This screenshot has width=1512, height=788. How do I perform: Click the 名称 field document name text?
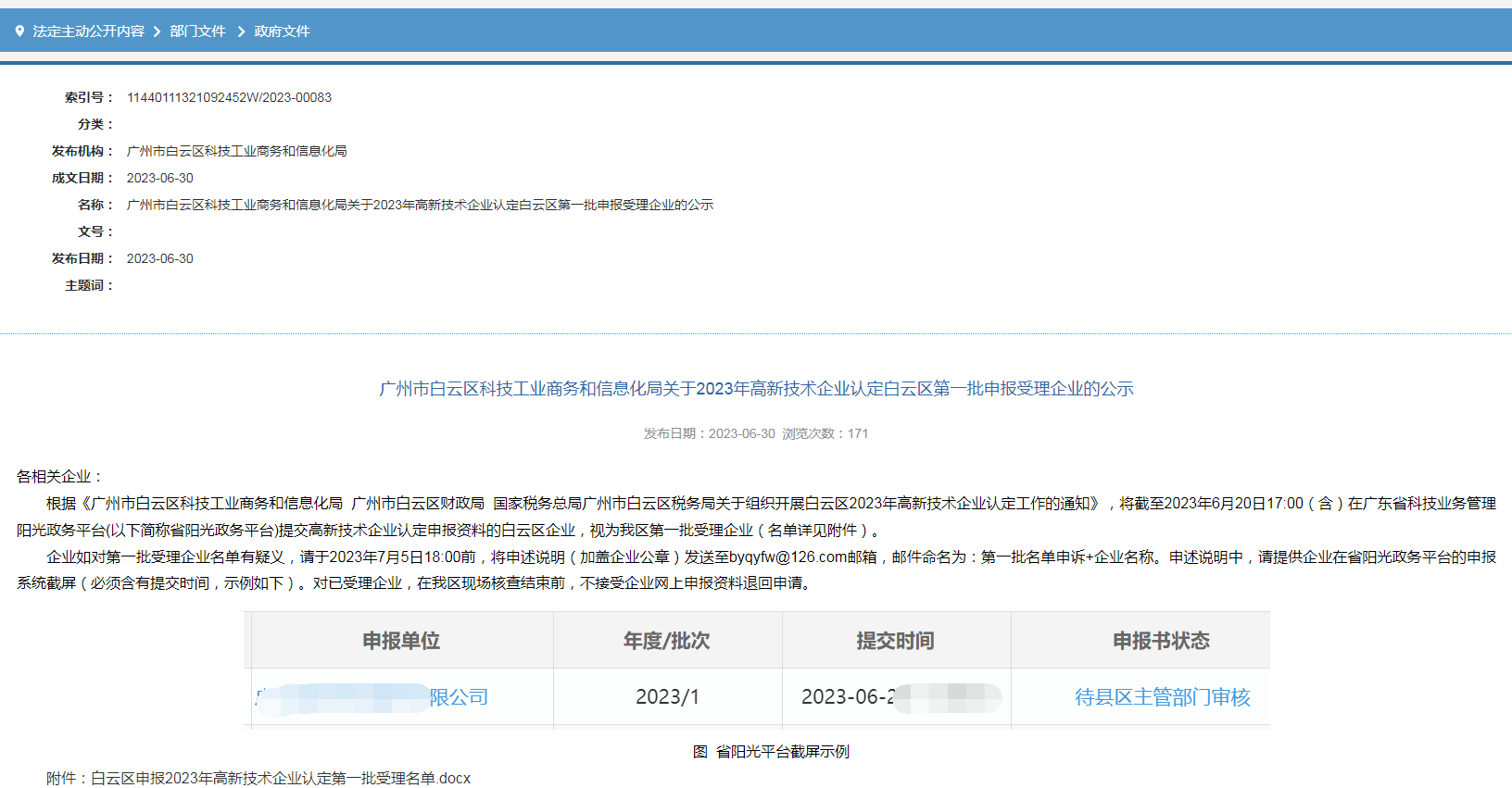tap(420, 205)
